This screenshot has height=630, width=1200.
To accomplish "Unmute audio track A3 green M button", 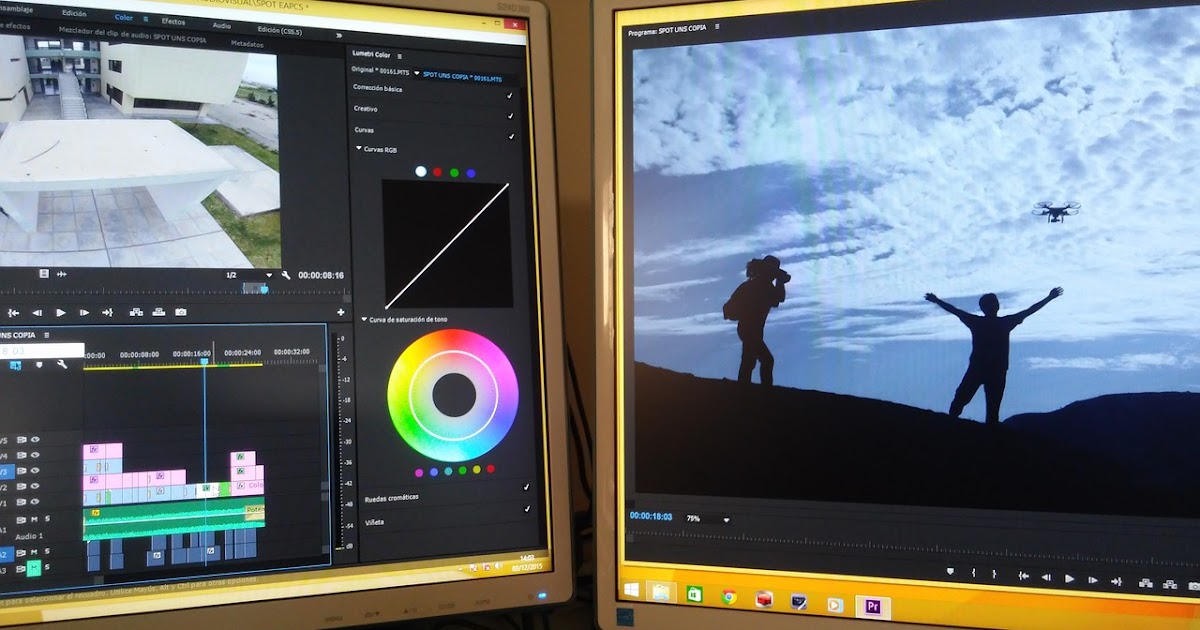I will (34, 567).
